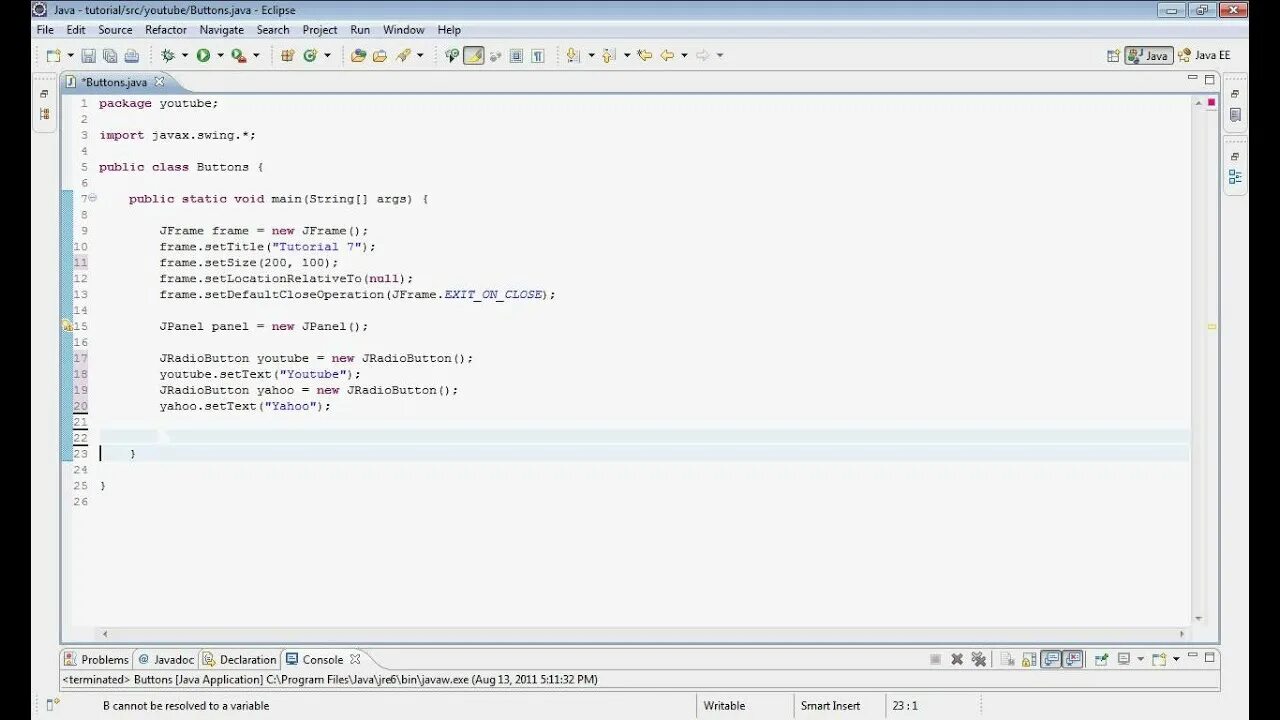Image resolution: width=1280 pixels, height=720 pixels.
Task: Open the Refactor menu
Action: click(x=166, y=30)
